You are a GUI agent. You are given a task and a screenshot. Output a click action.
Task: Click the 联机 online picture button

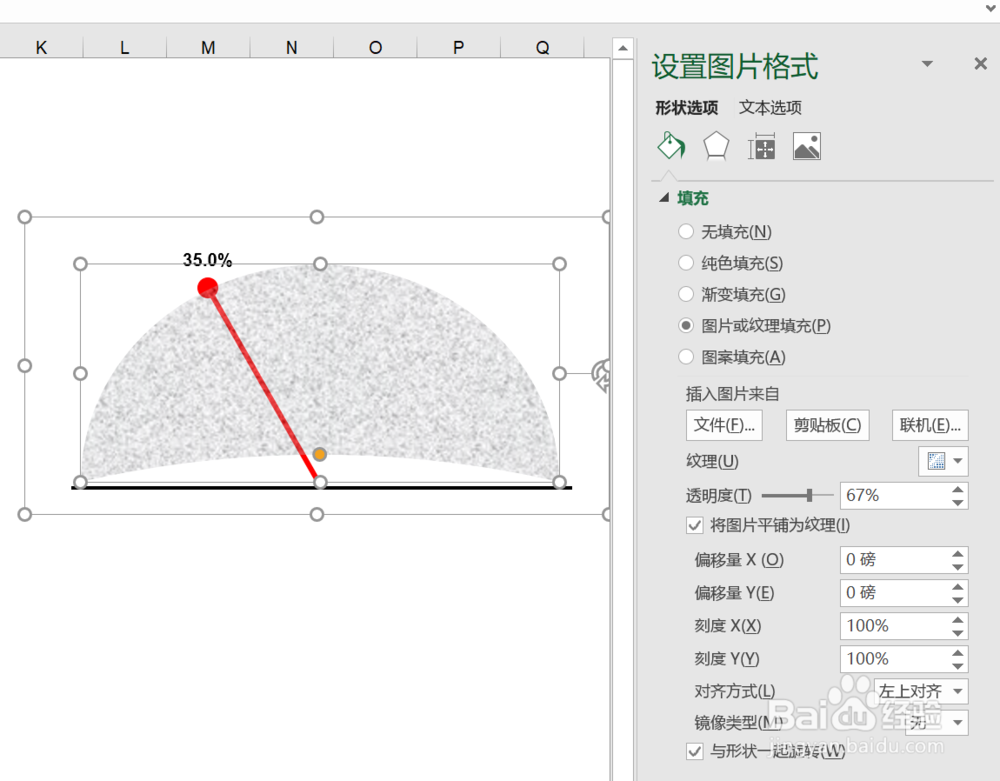pos(929,424)
